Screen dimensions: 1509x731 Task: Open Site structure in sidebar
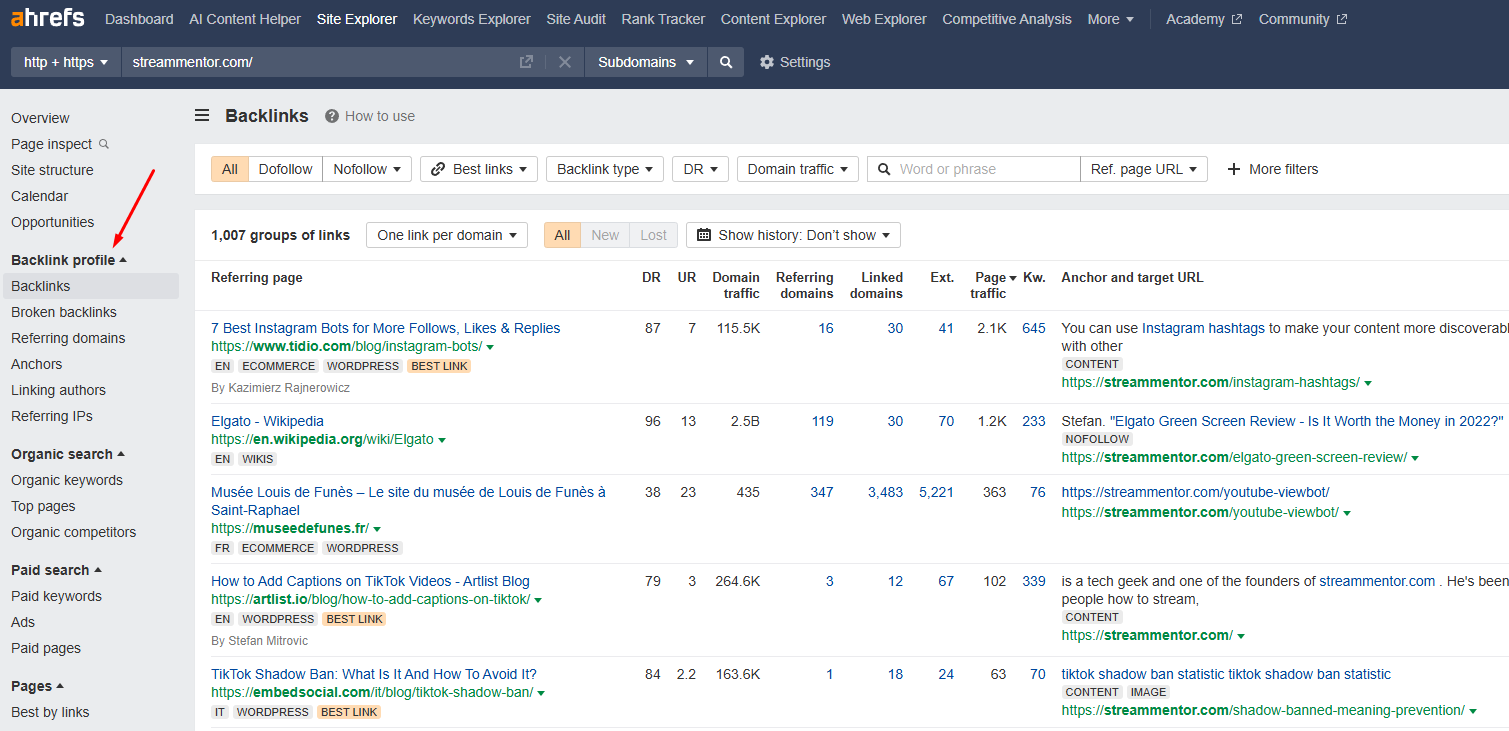pos(52,170)
